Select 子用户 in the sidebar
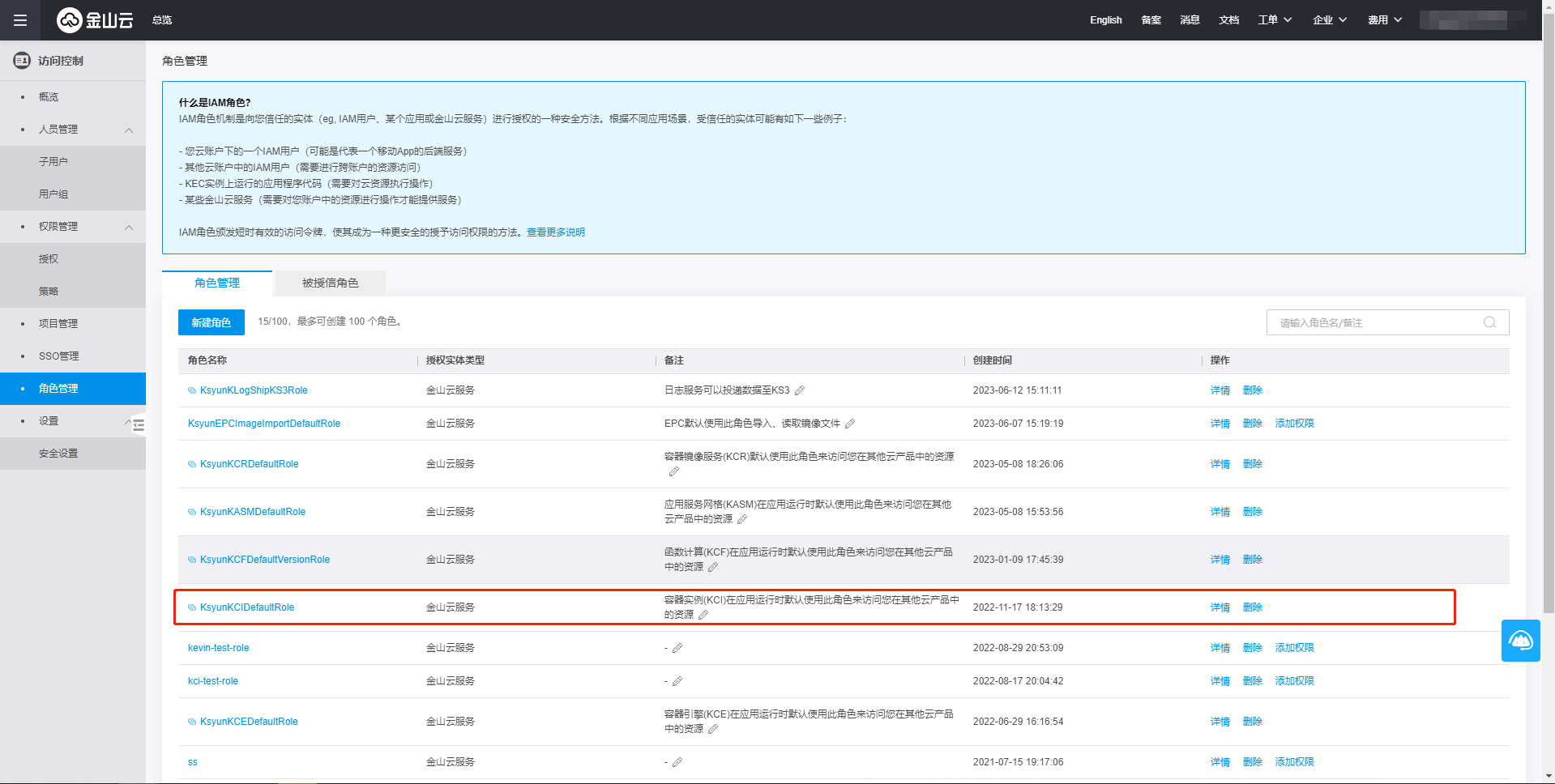Image resolution: width=1555 pixels, height=784 pixels. pos(53,162)
